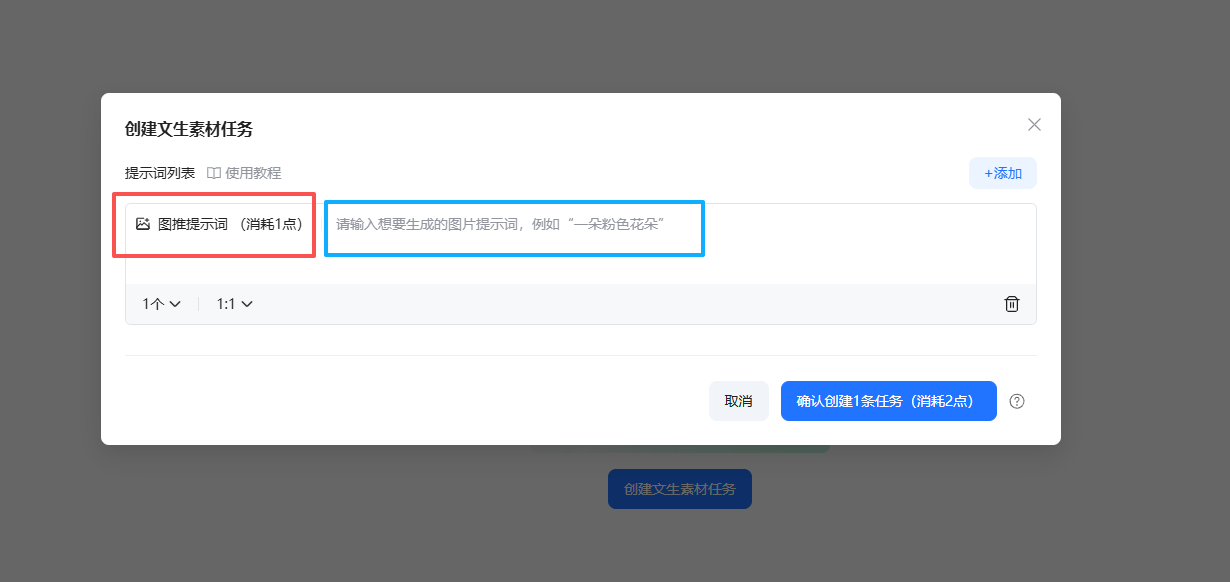This screenshot has width=1230, height=582.
Task: Click the 创建文生素材任务 button behind the dialog
Action: [679, 489]
